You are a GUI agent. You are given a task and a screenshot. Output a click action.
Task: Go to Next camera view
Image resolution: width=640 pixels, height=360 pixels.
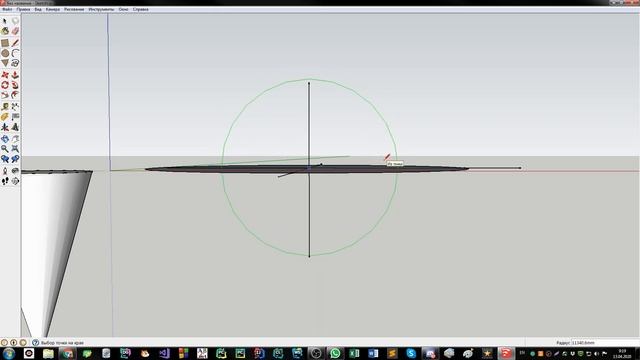(x=15, y=159)
